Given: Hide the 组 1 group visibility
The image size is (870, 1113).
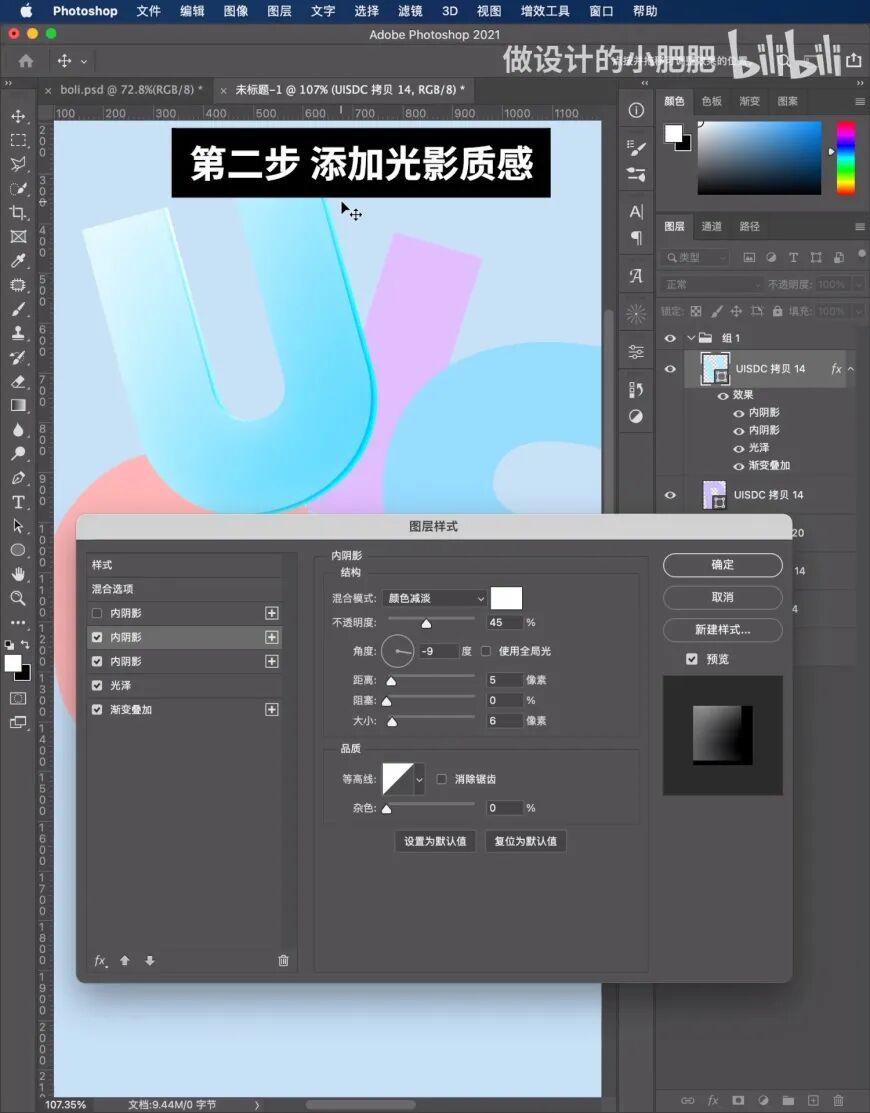Looking at the screenshot, I should (670, 338).
